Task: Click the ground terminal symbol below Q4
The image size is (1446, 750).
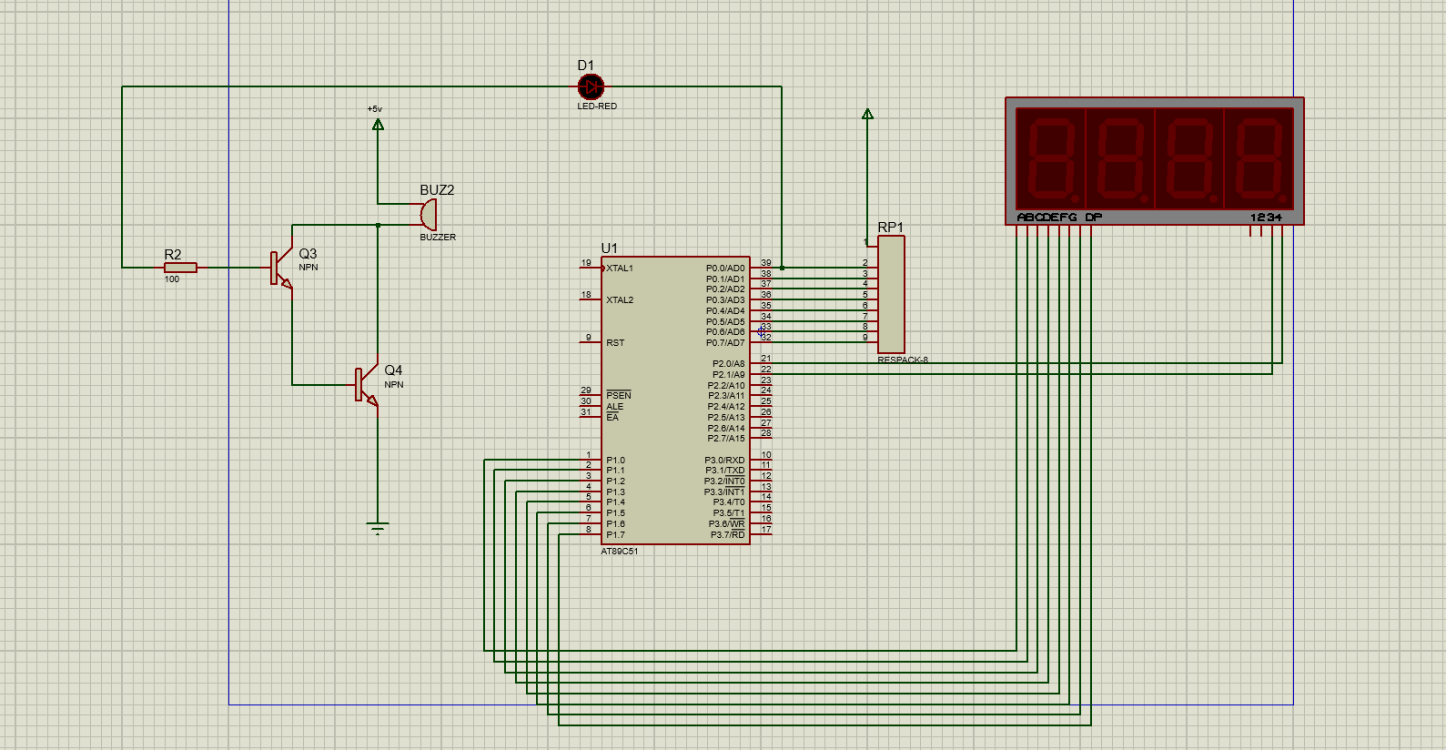Action: click(x=377, y=529)
